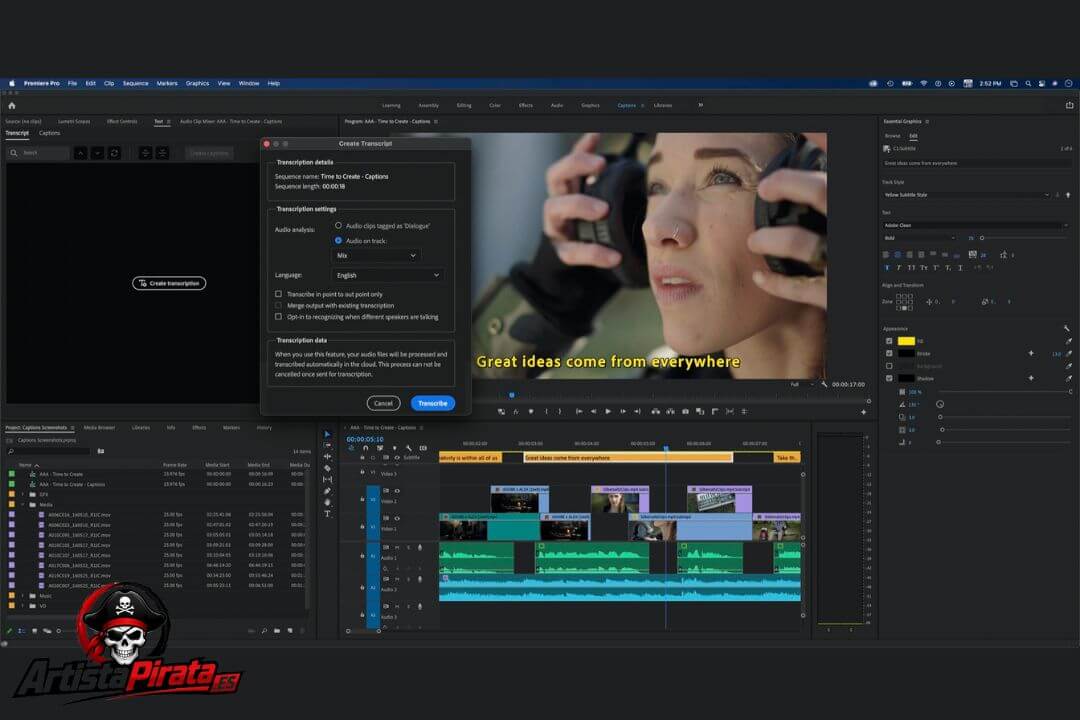Viewport: 1080px width, 720px height.
Task: Play the program monitor
Action: (x=608, y=411)
